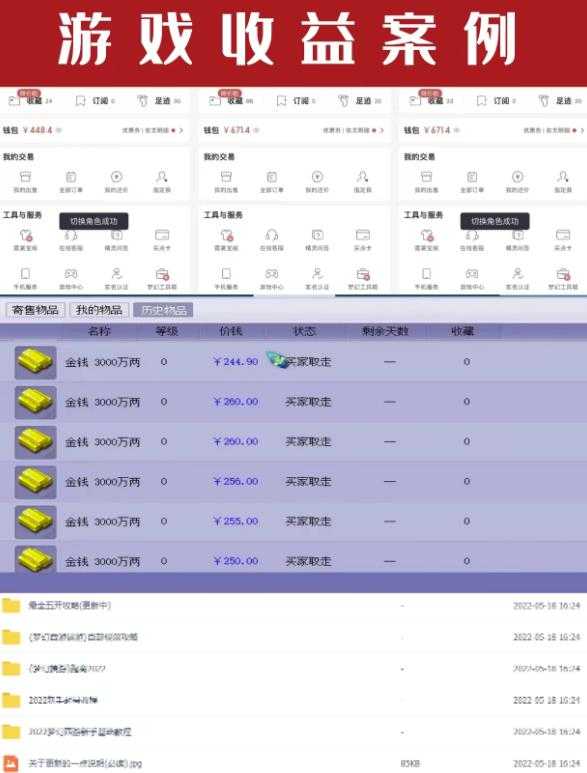Tap 订阅 bookmark icon in left phone screen

[x=80, y=101]
